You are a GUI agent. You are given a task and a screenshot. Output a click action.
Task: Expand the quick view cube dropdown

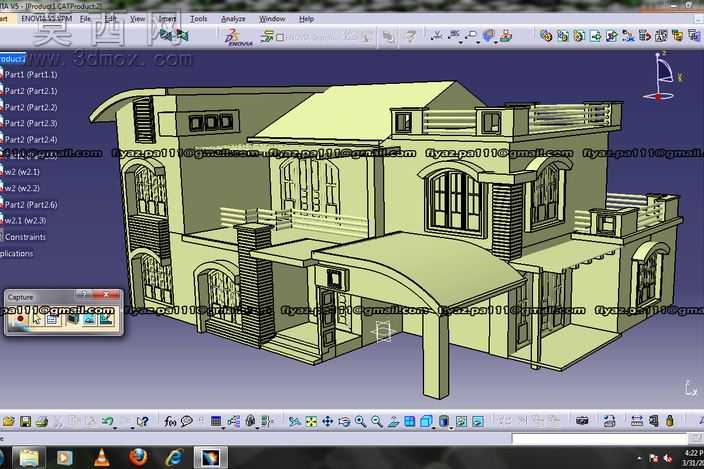[434, 427]
